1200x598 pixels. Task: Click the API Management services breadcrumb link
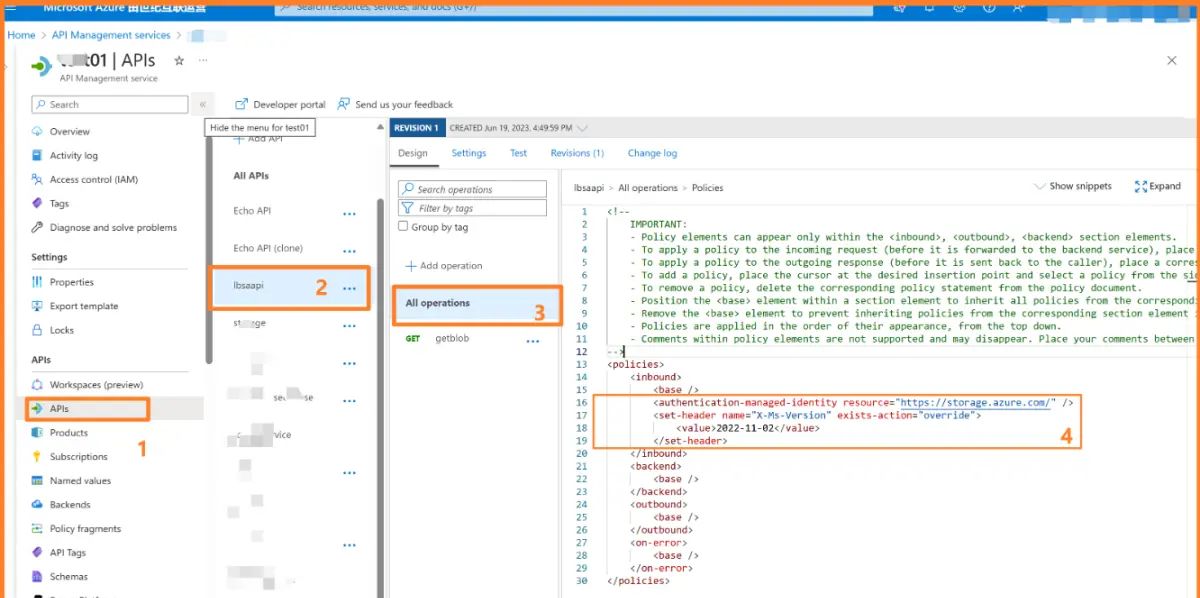pos(111,35)
